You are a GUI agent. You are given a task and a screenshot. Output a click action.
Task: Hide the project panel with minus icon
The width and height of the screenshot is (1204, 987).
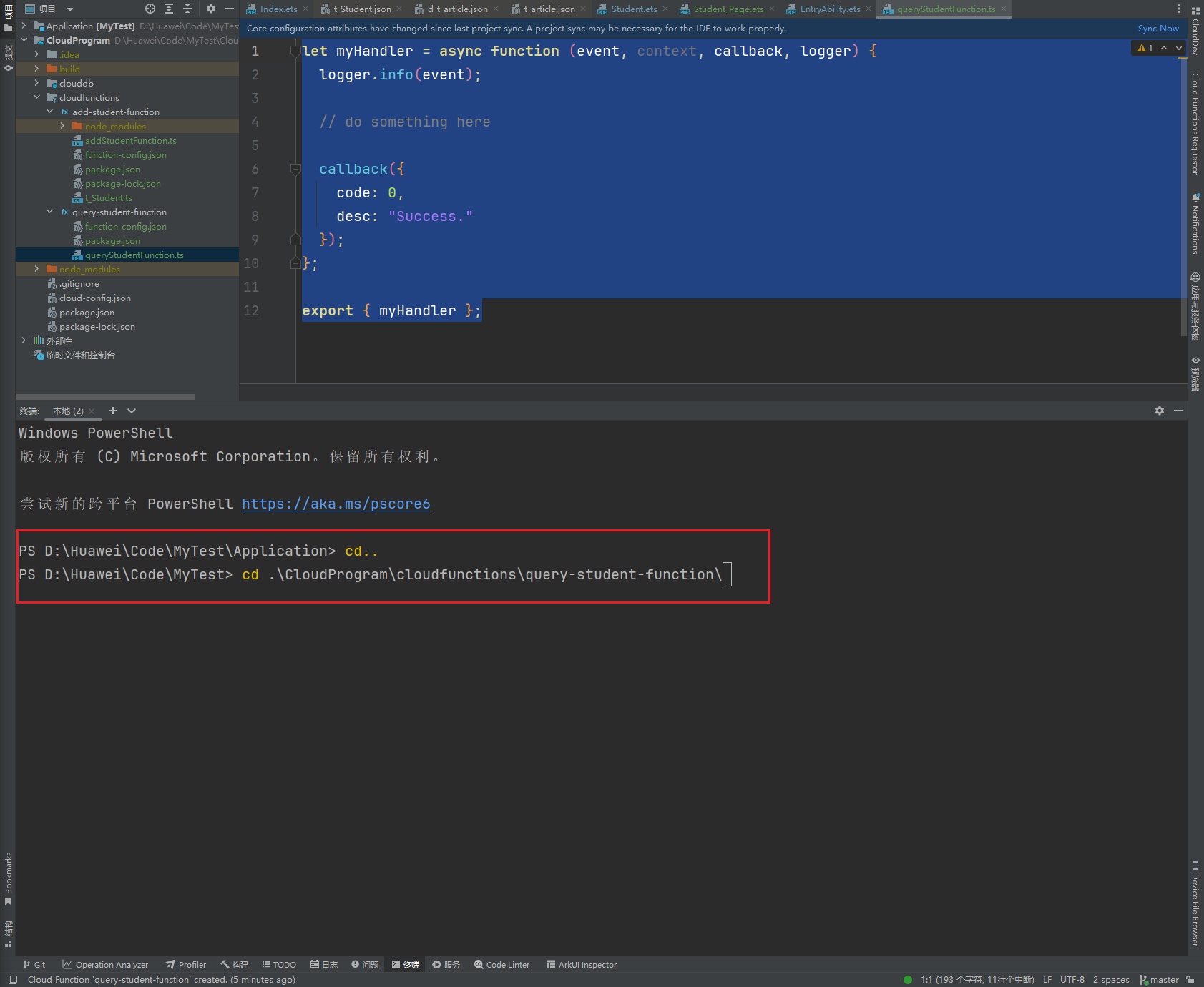point(230,9)
